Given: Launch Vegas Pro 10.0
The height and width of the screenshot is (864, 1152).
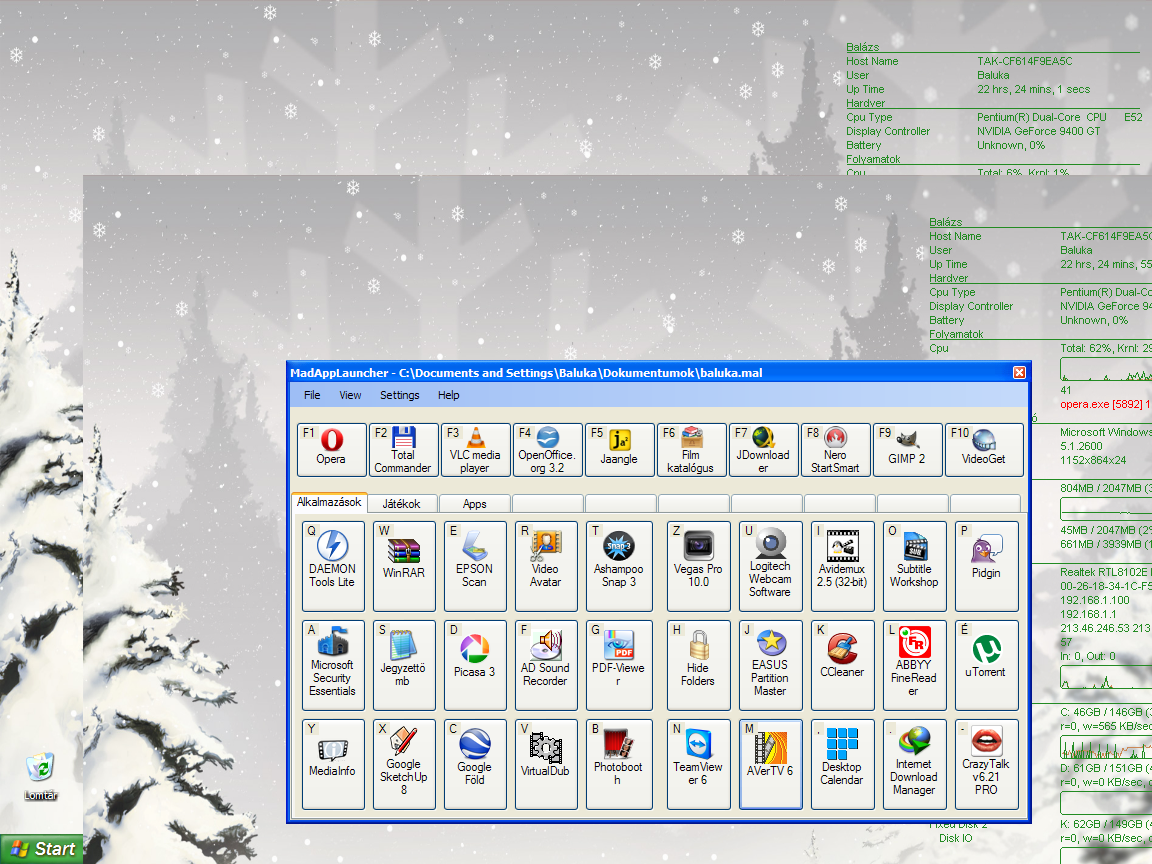Looking at the screenshot, I should pyautogui.click(x=699, y=566).
